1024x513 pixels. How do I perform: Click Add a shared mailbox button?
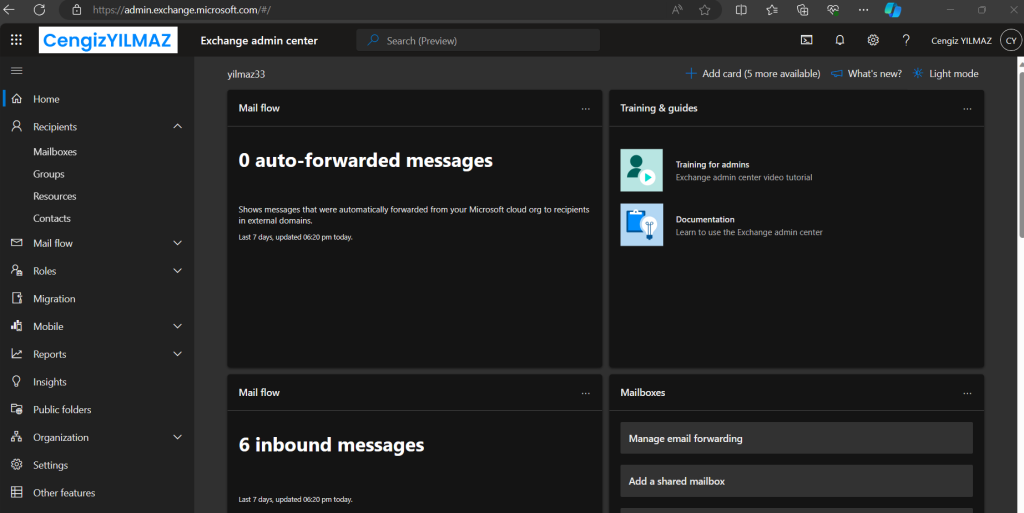click(796, 481)
